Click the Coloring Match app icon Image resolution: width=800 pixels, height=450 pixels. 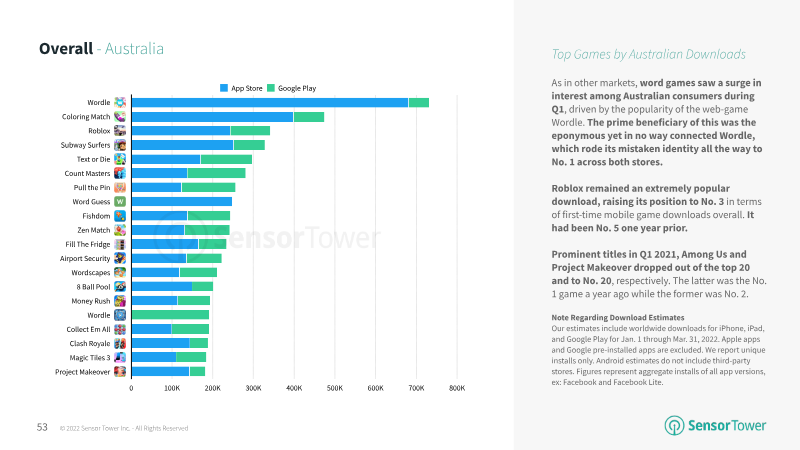[x=120, y=116]
